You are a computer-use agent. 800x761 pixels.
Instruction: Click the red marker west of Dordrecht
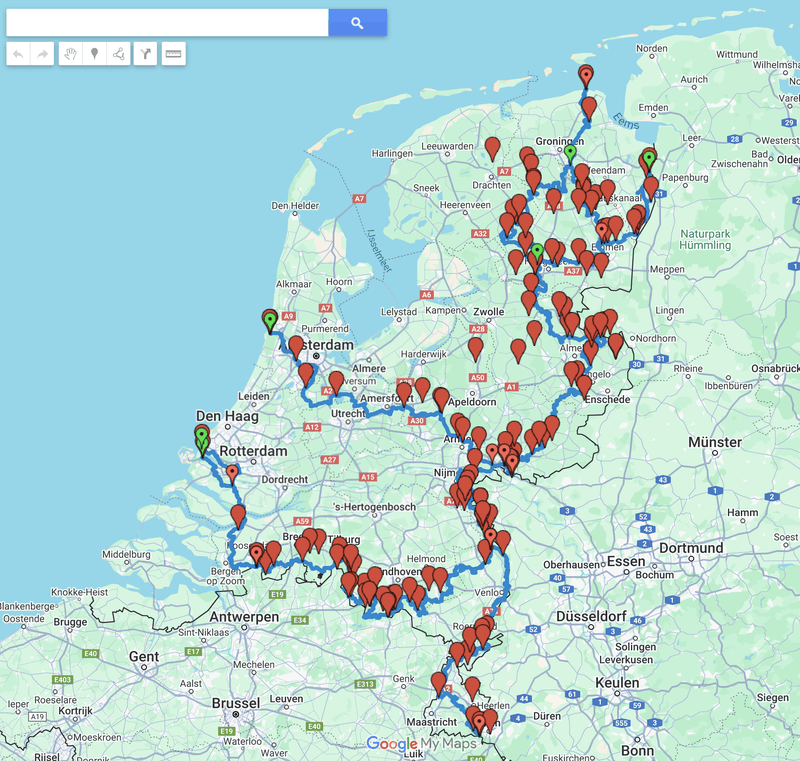(x=232, y=472)
